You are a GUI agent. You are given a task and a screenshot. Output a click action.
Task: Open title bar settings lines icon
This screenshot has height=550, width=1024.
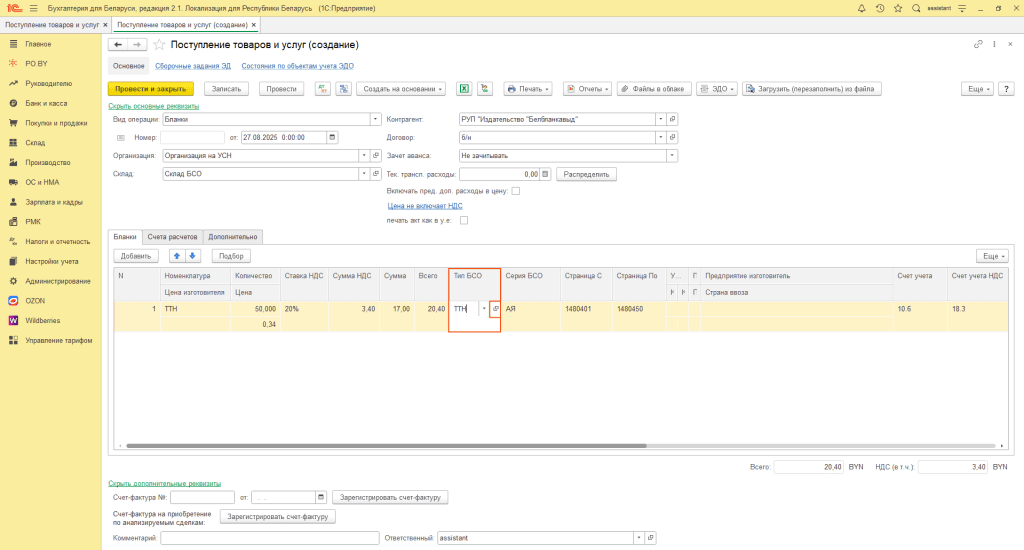pyautogui.click(x=962, y=8)
